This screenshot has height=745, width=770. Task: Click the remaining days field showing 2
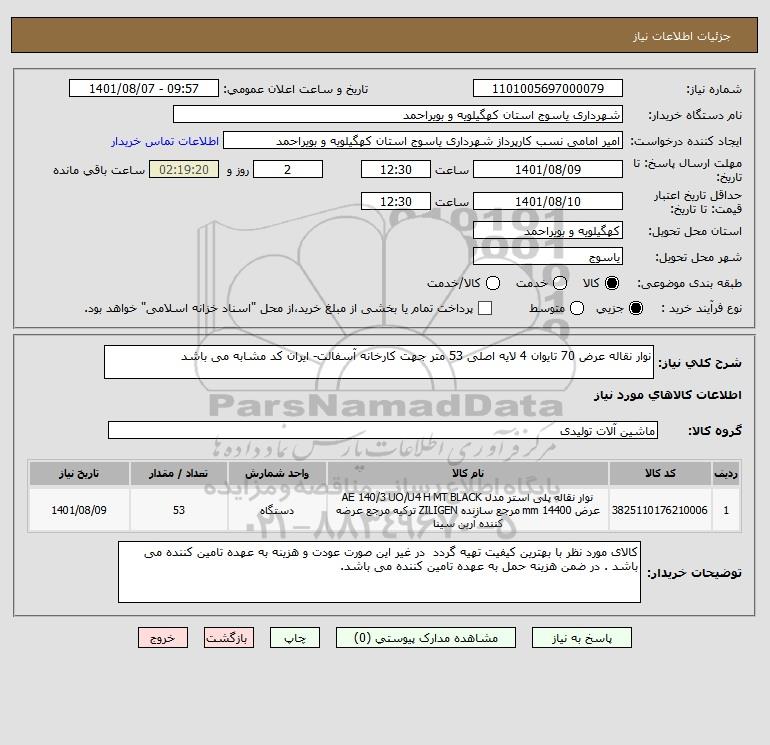(288, 169)
